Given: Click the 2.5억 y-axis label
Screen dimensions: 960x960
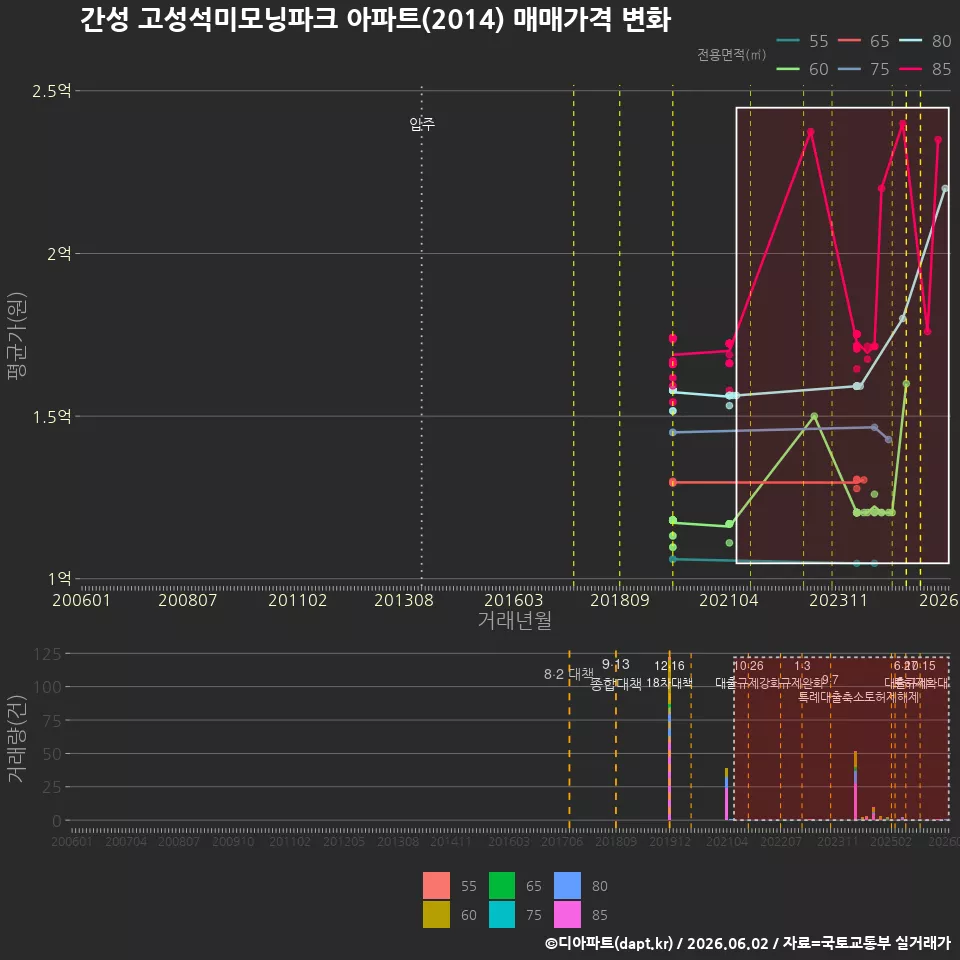Looking at the screenshot, I should click(x=52, y=91).
